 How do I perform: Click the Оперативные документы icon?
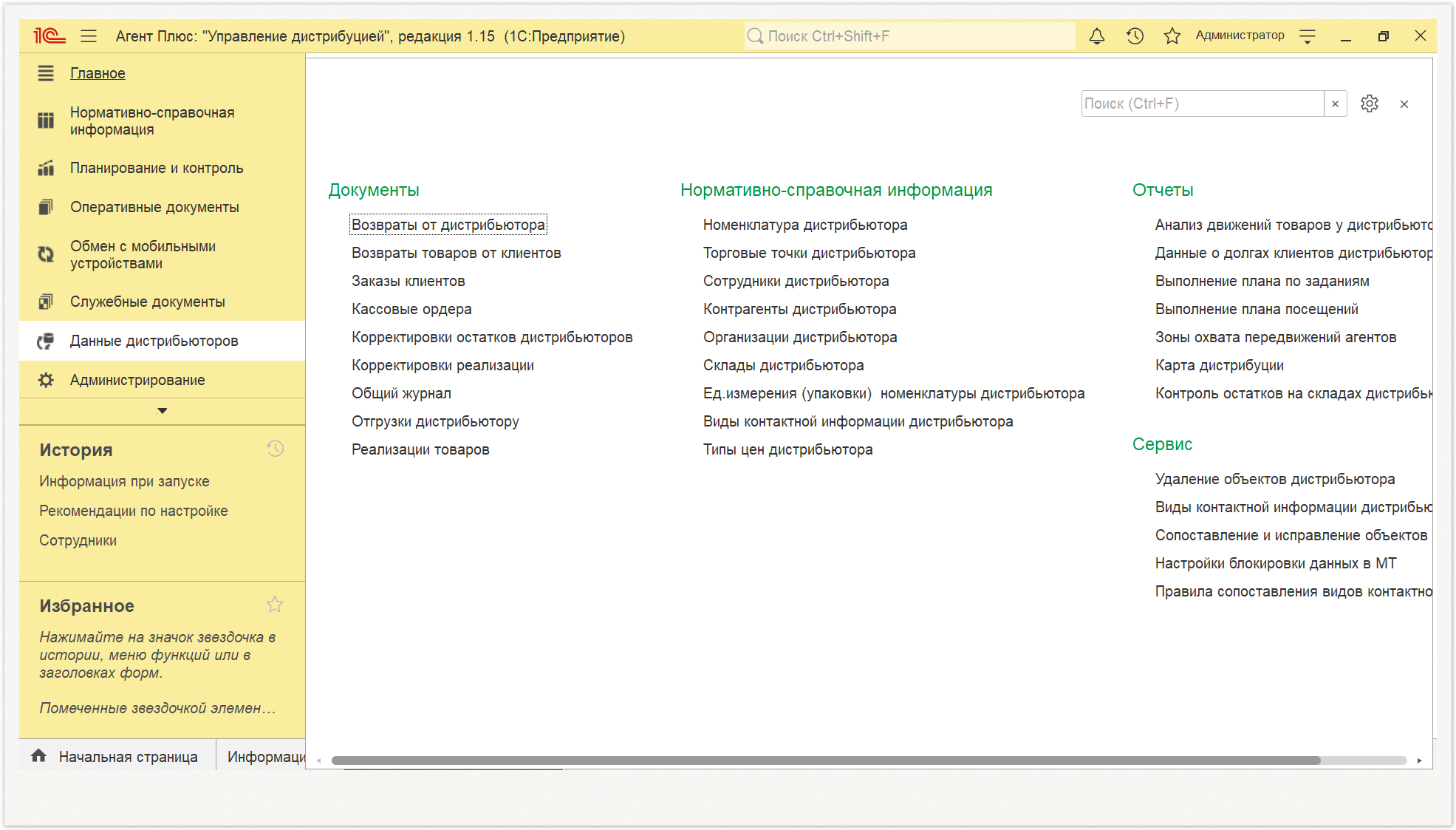pyautogui.click(x=46, y=207)
